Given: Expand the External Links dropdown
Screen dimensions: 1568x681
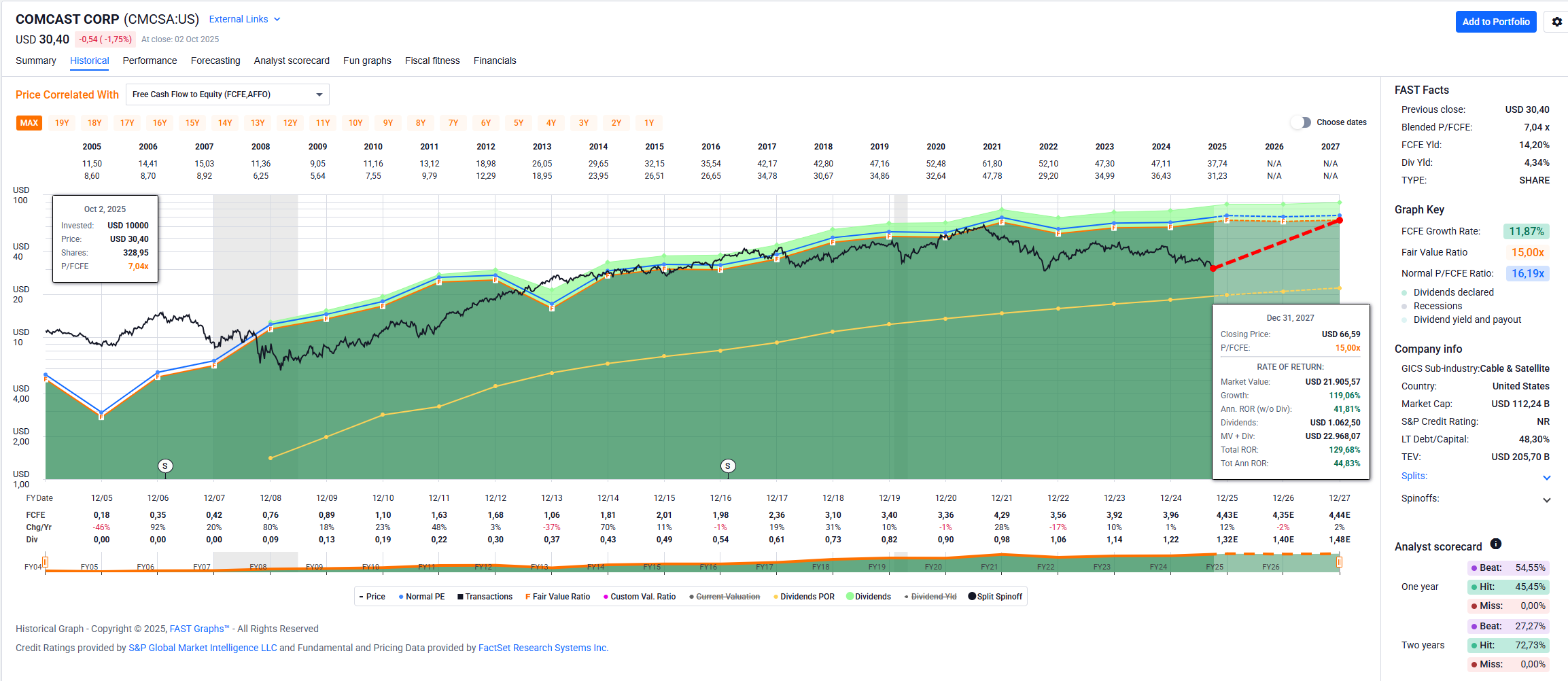Looking at the screenshot, I should pos(245,19).
